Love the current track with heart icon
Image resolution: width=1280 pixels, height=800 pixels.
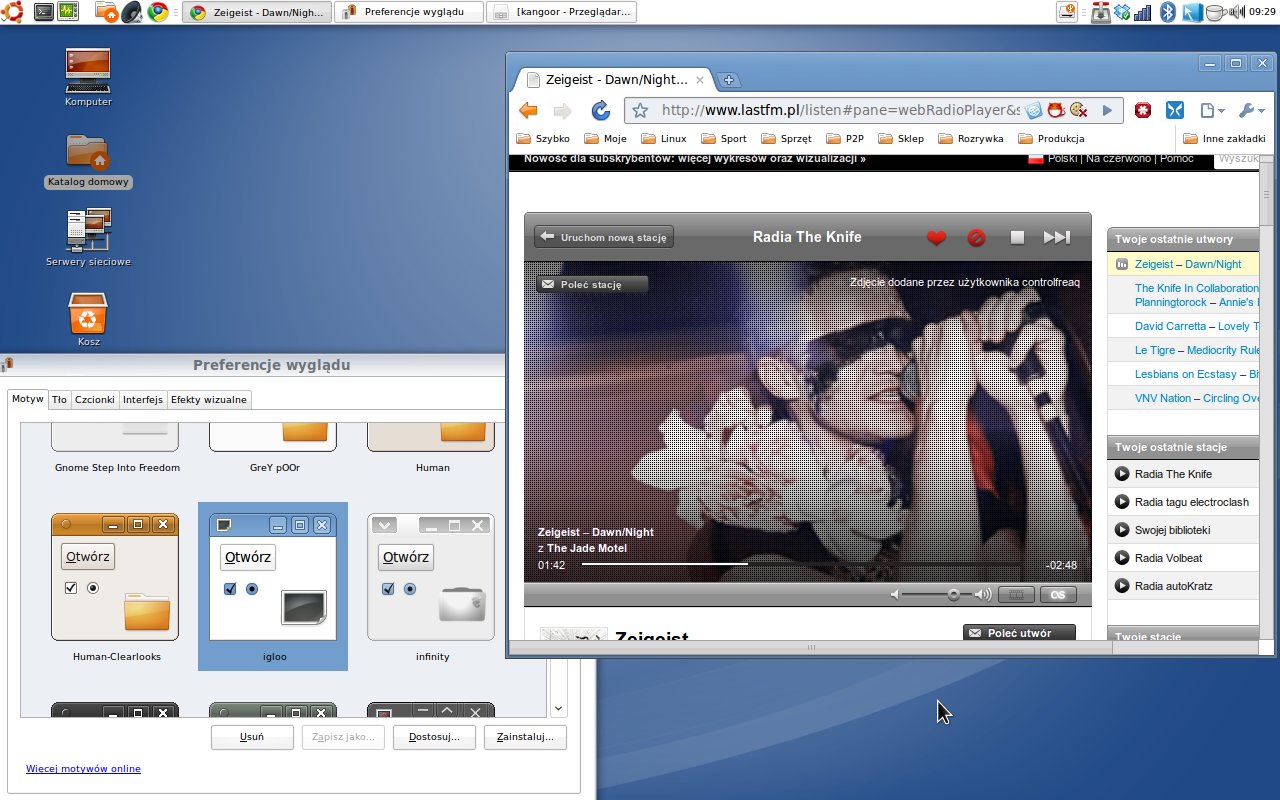pyautogui.click(x=936, y=238)
